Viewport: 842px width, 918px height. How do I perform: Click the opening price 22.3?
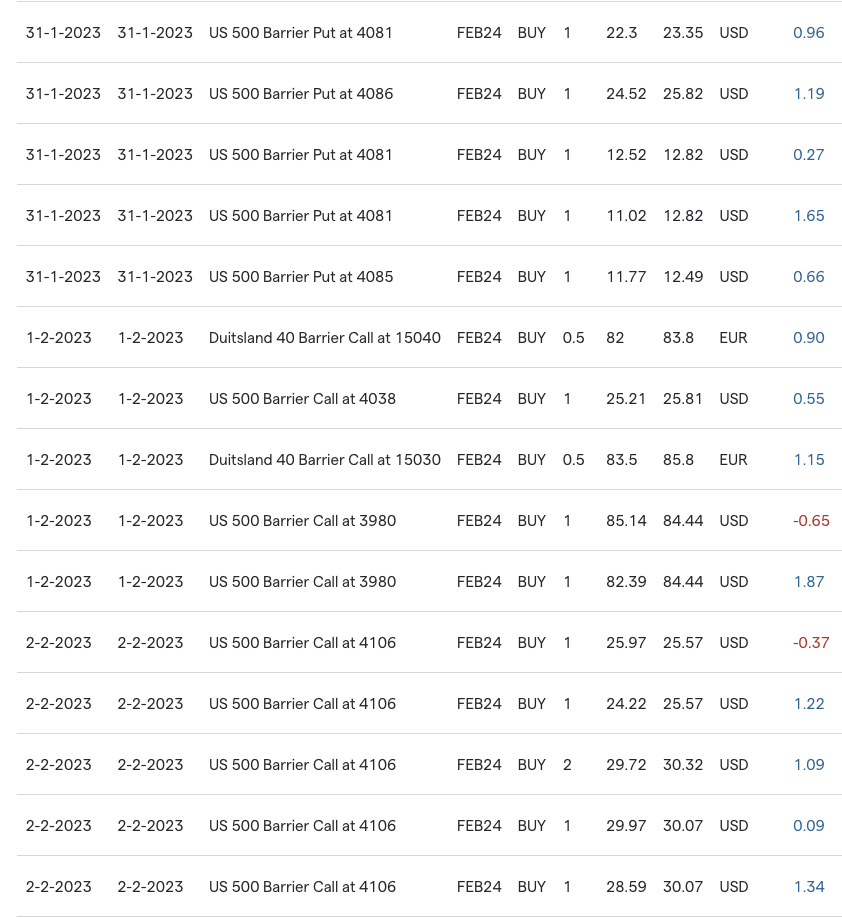621,33
